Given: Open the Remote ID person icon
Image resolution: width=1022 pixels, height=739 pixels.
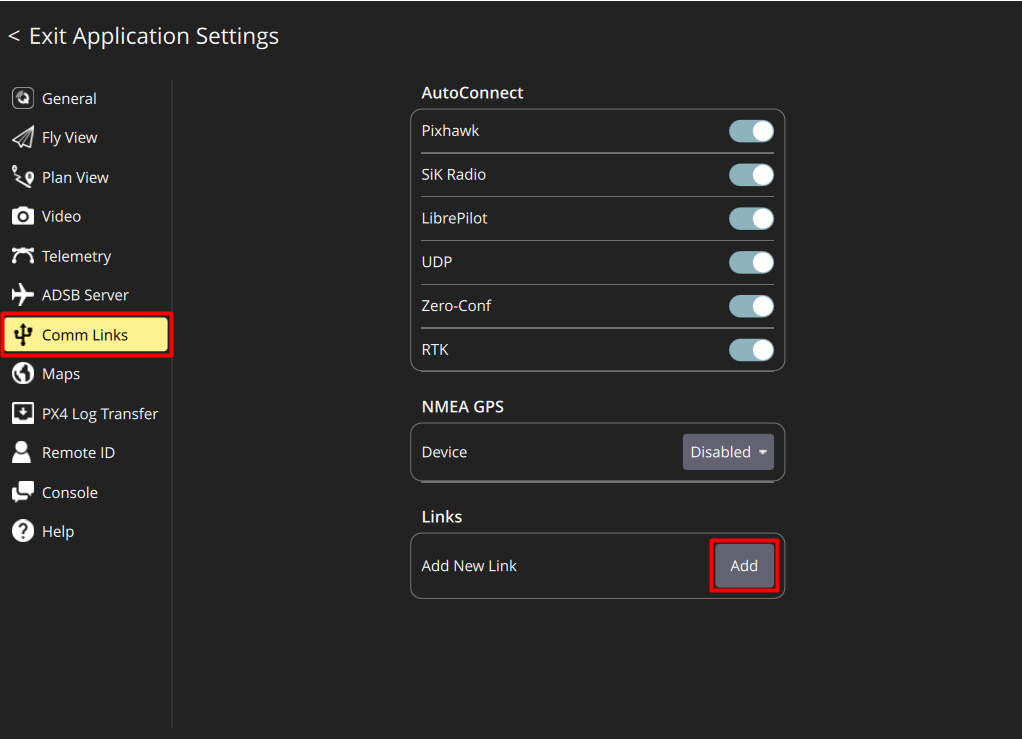Looking at the screenshot, I should (23, 453).
